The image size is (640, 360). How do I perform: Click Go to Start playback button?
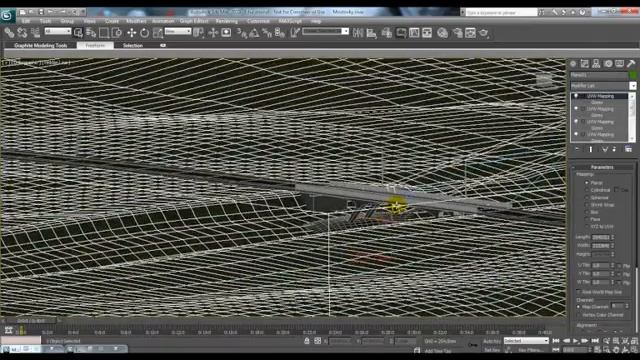pos(556,341)
